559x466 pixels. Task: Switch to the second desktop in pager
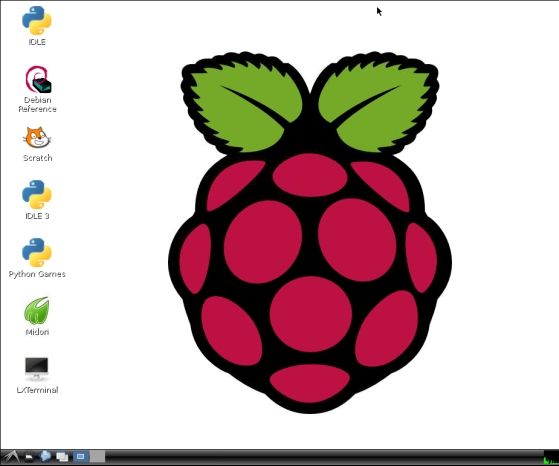[97, 457]
